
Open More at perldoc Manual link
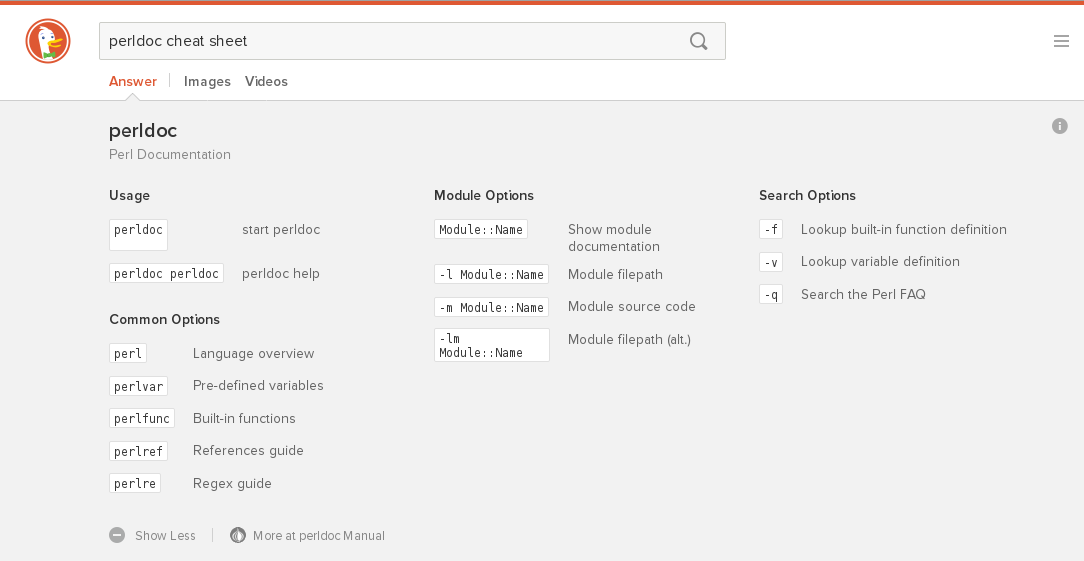(x=319, y=535)
